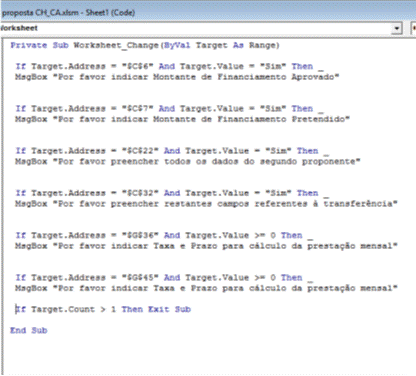Click the If line checking address $C$6

coord(169,67)
